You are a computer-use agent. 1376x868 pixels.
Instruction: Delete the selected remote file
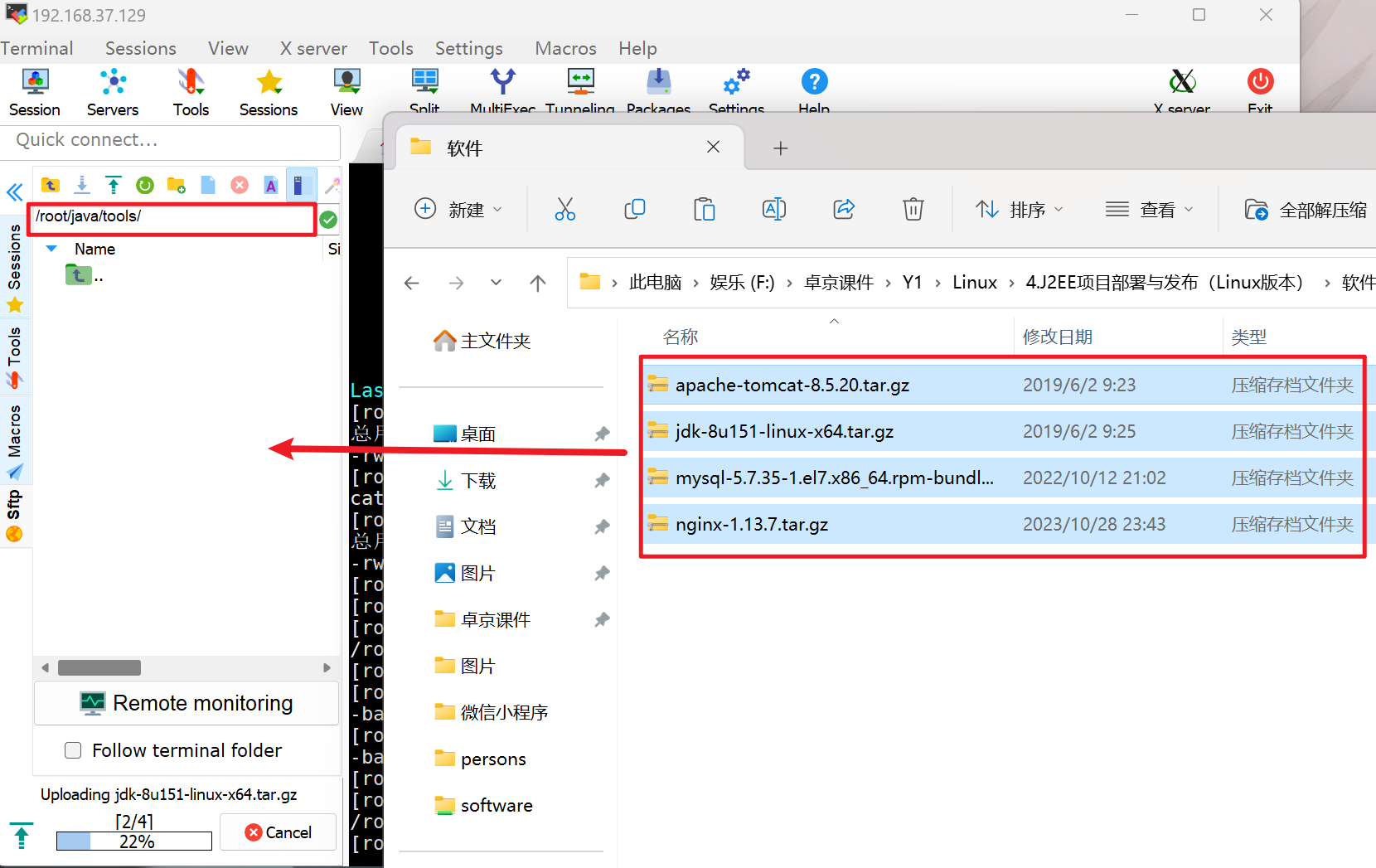(239, 185)
